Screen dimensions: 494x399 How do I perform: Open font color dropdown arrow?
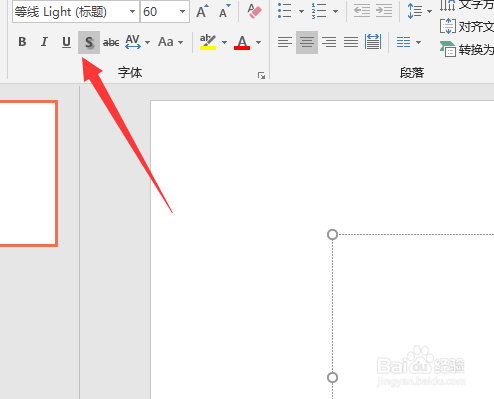[x=258, y=42]
